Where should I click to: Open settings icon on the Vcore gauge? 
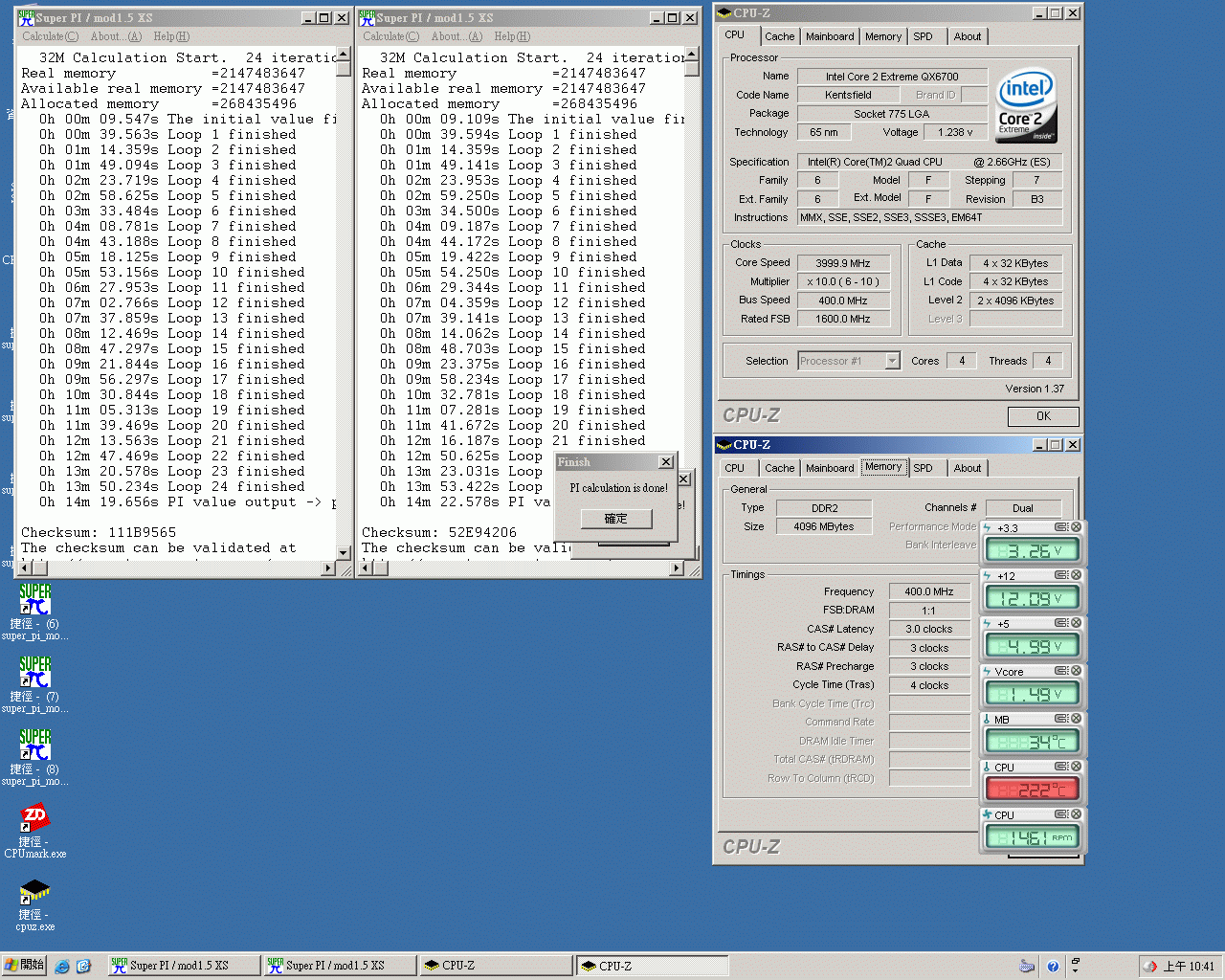pos(1061,671)
